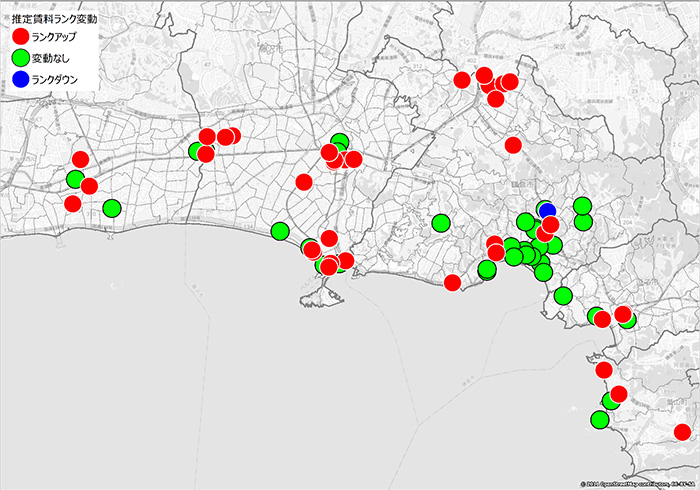Click the lone red marker on the central coastline

pyautogui.click(x=452, y=282)
